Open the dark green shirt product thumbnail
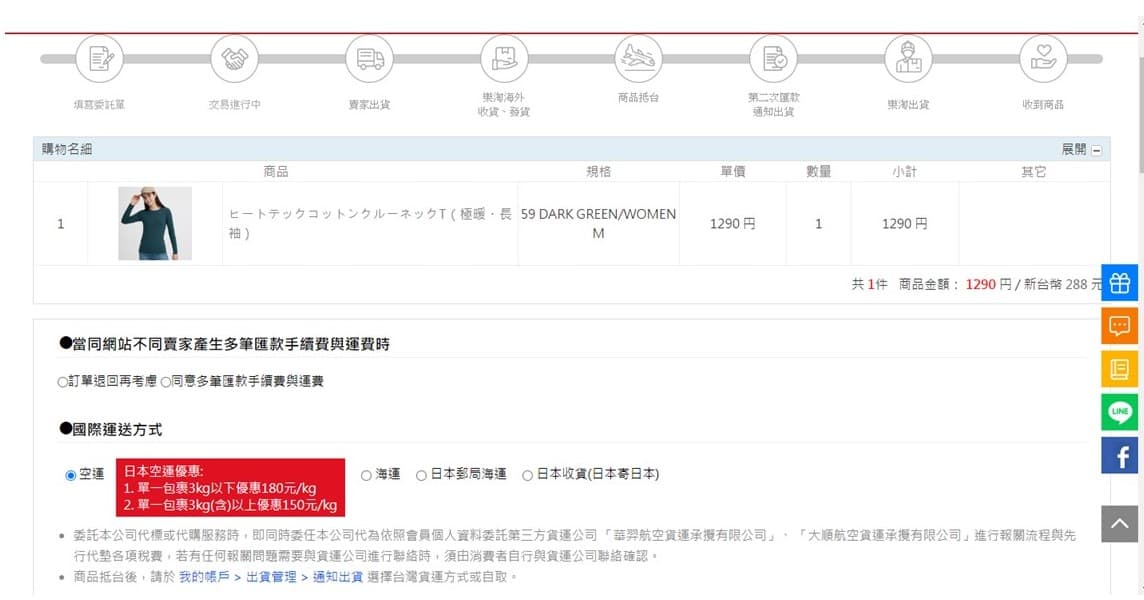This screenshot has height=600, width=1144. (155, 223)
